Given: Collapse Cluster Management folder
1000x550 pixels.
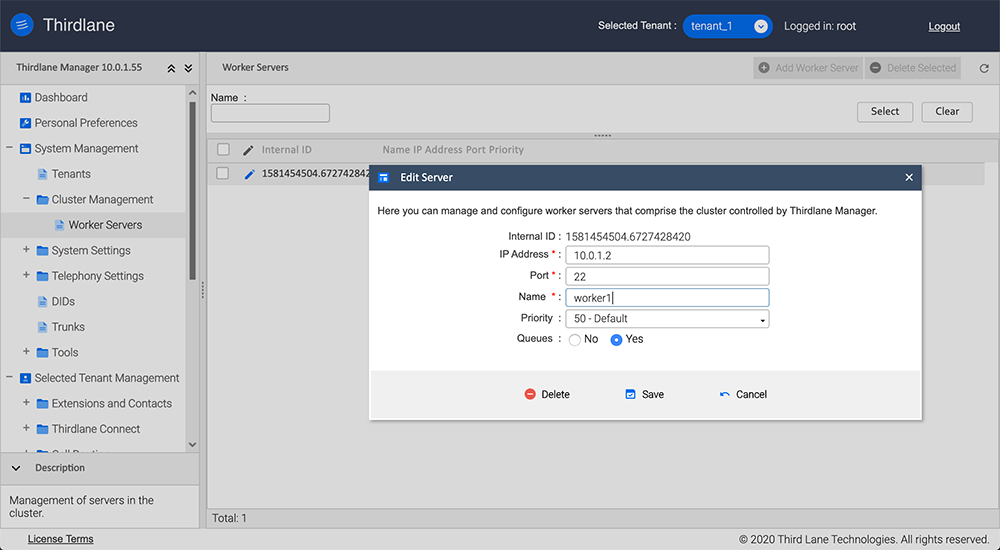Looking at the screenshot, I should [26, 198].
